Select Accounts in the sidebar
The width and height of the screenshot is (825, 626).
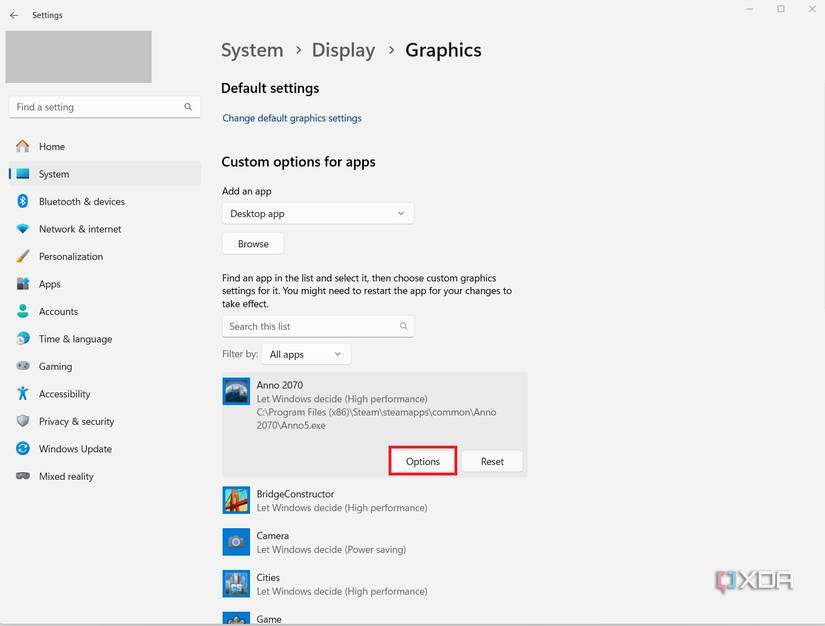(105, 311)
